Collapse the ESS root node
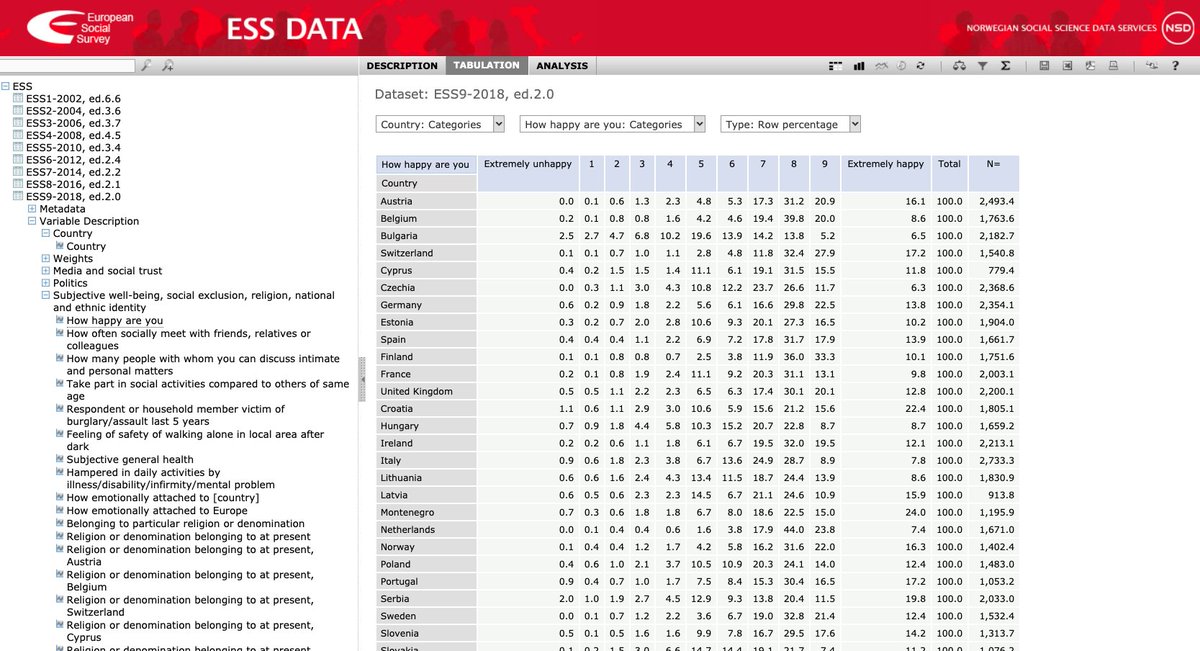 6,87
